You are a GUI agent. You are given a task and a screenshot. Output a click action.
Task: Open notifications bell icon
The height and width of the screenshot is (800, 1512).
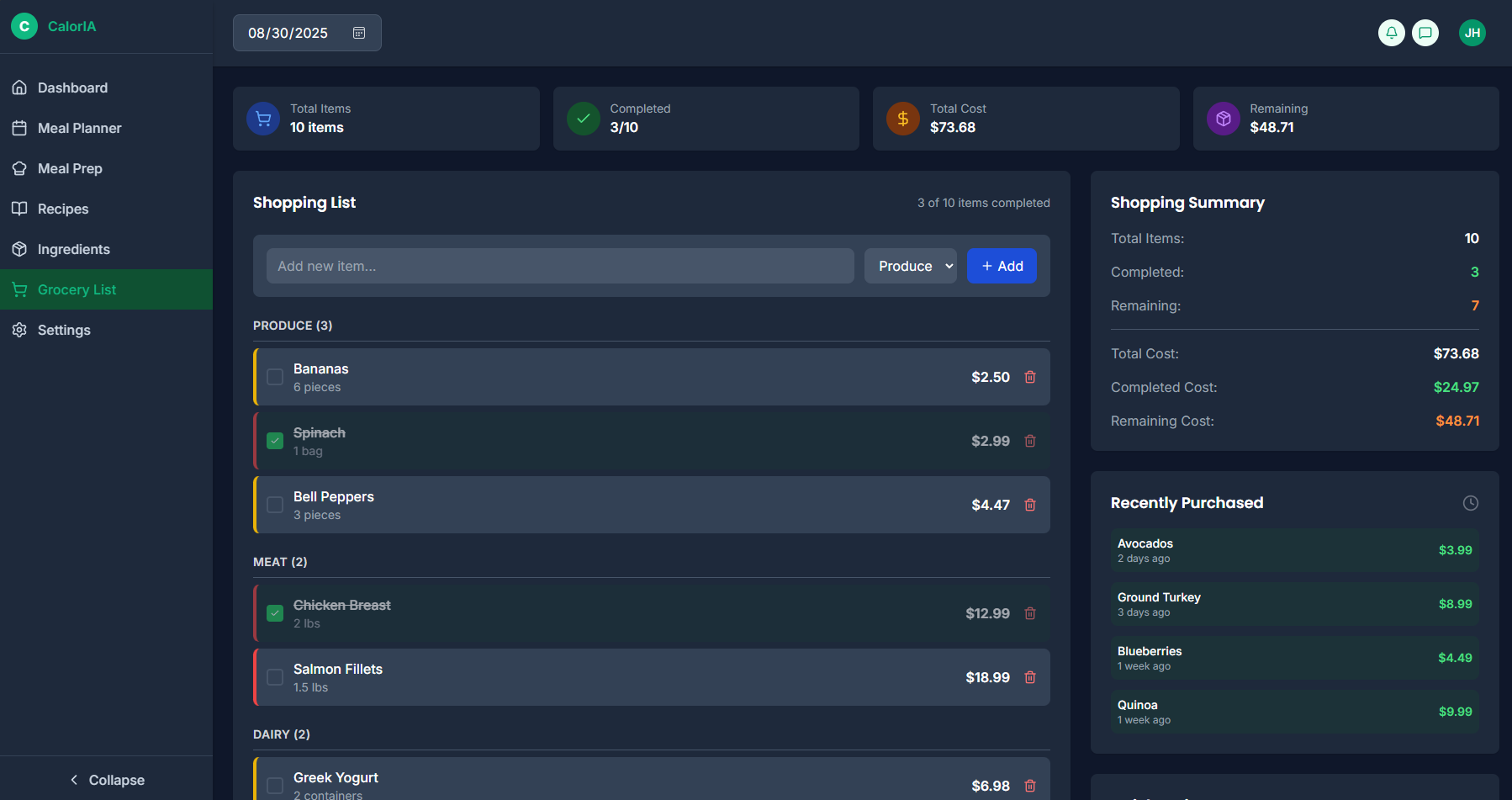(1392, 33)
